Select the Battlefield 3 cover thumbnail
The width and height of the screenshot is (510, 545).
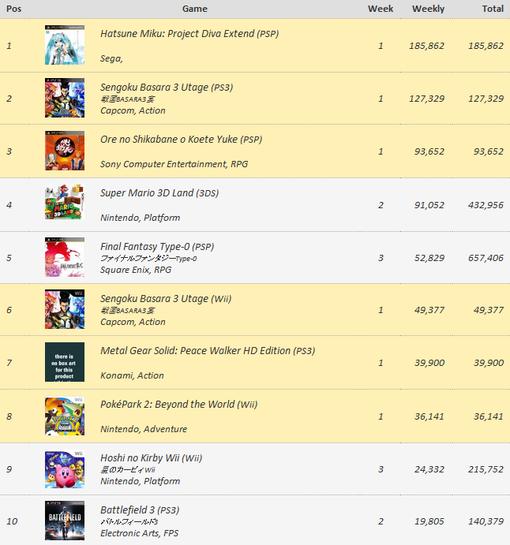(65, 520)
